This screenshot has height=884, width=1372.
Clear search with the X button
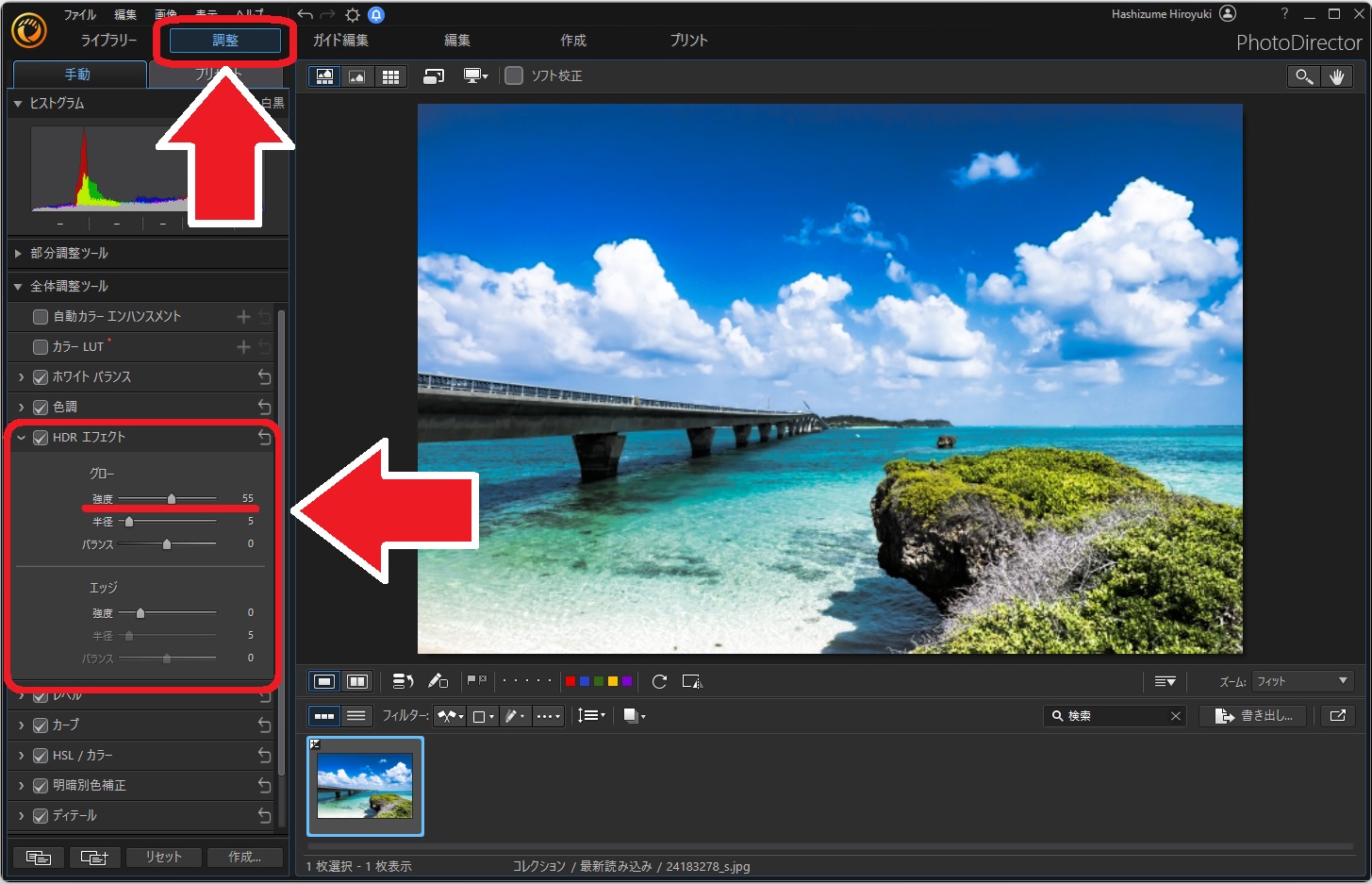pyautogui.click(x=1176, y=716)
